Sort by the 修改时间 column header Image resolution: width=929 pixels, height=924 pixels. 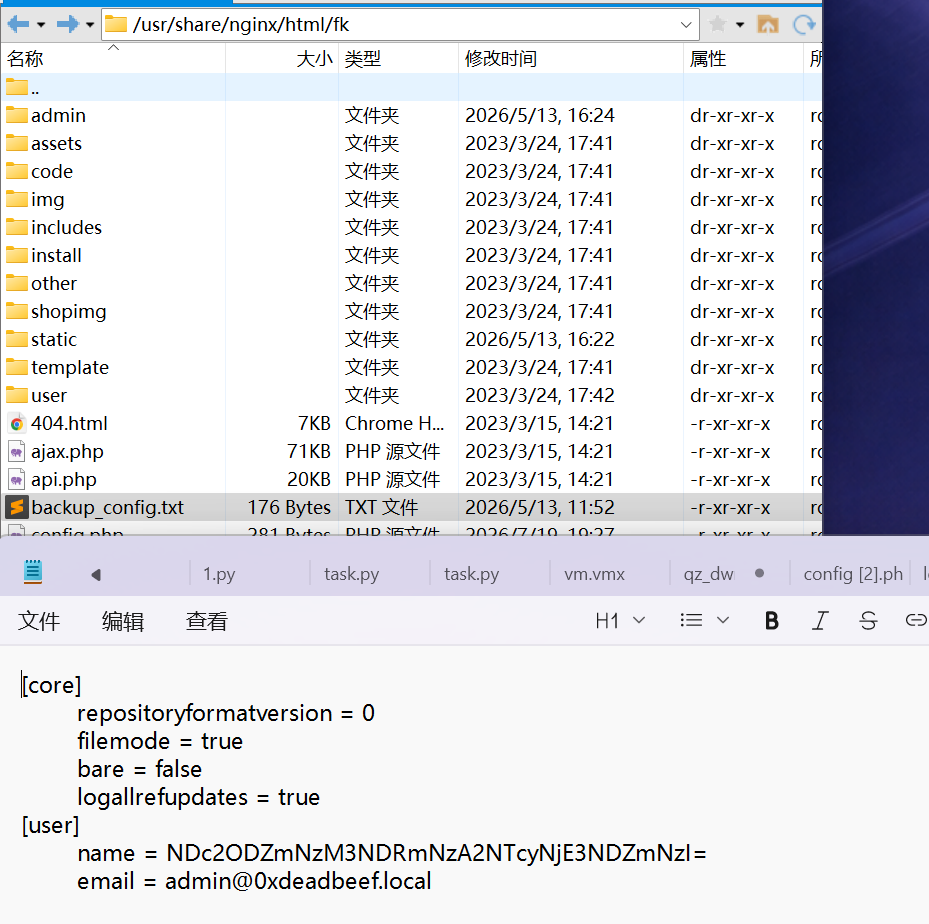[x=571, y=59]
